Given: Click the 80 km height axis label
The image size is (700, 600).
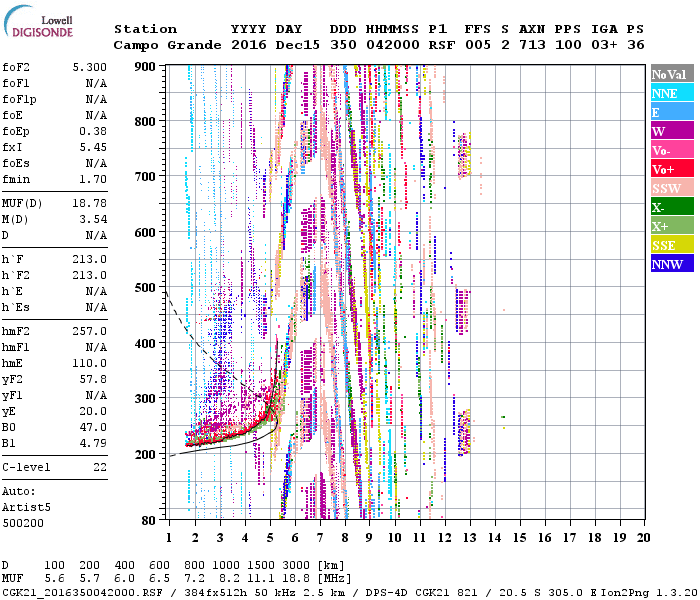Looking at the screenshot, I should point(149,521).
